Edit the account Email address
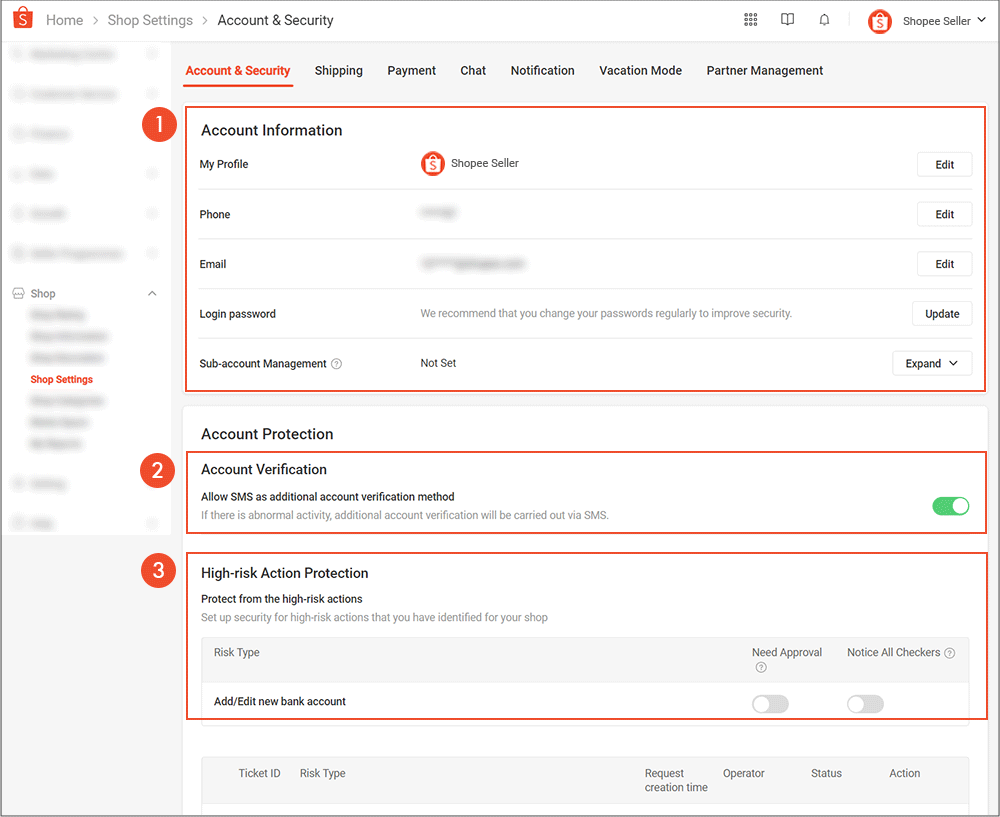The height and width of the screenshot is (817, 1000). (944, 263)
